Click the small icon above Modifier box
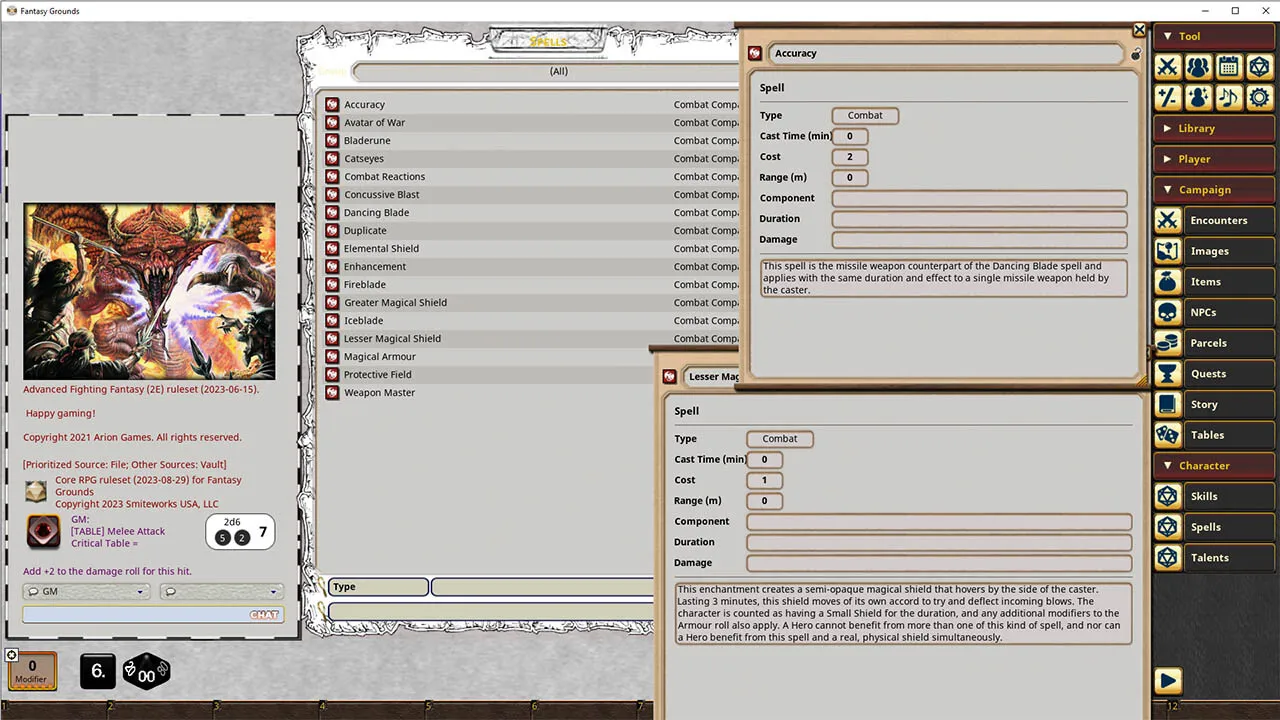The image size is (1280, 720). point(11,655)
